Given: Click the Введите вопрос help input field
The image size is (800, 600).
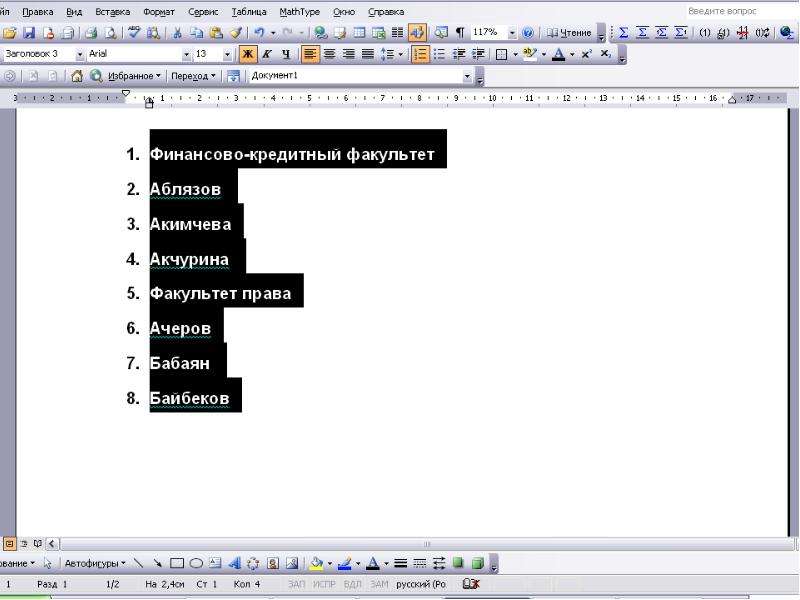Looking at the screenshot, I should pyautogui.click(x=739, y=11).
